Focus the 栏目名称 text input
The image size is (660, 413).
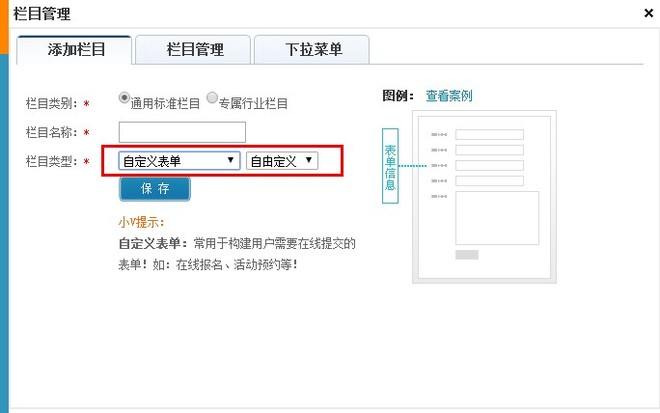tap(181, 132)
